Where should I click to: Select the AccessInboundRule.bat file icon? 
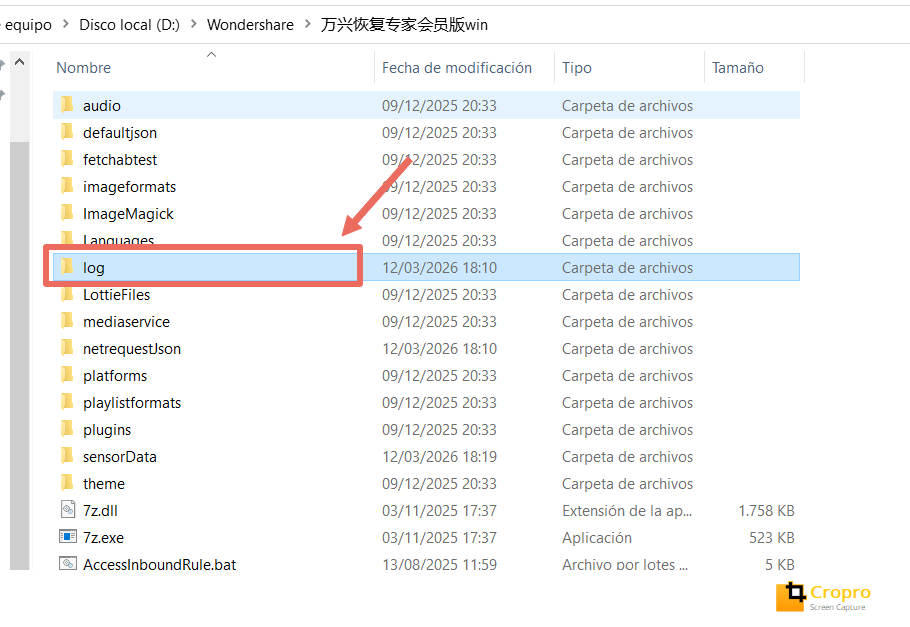pos(68,563)
